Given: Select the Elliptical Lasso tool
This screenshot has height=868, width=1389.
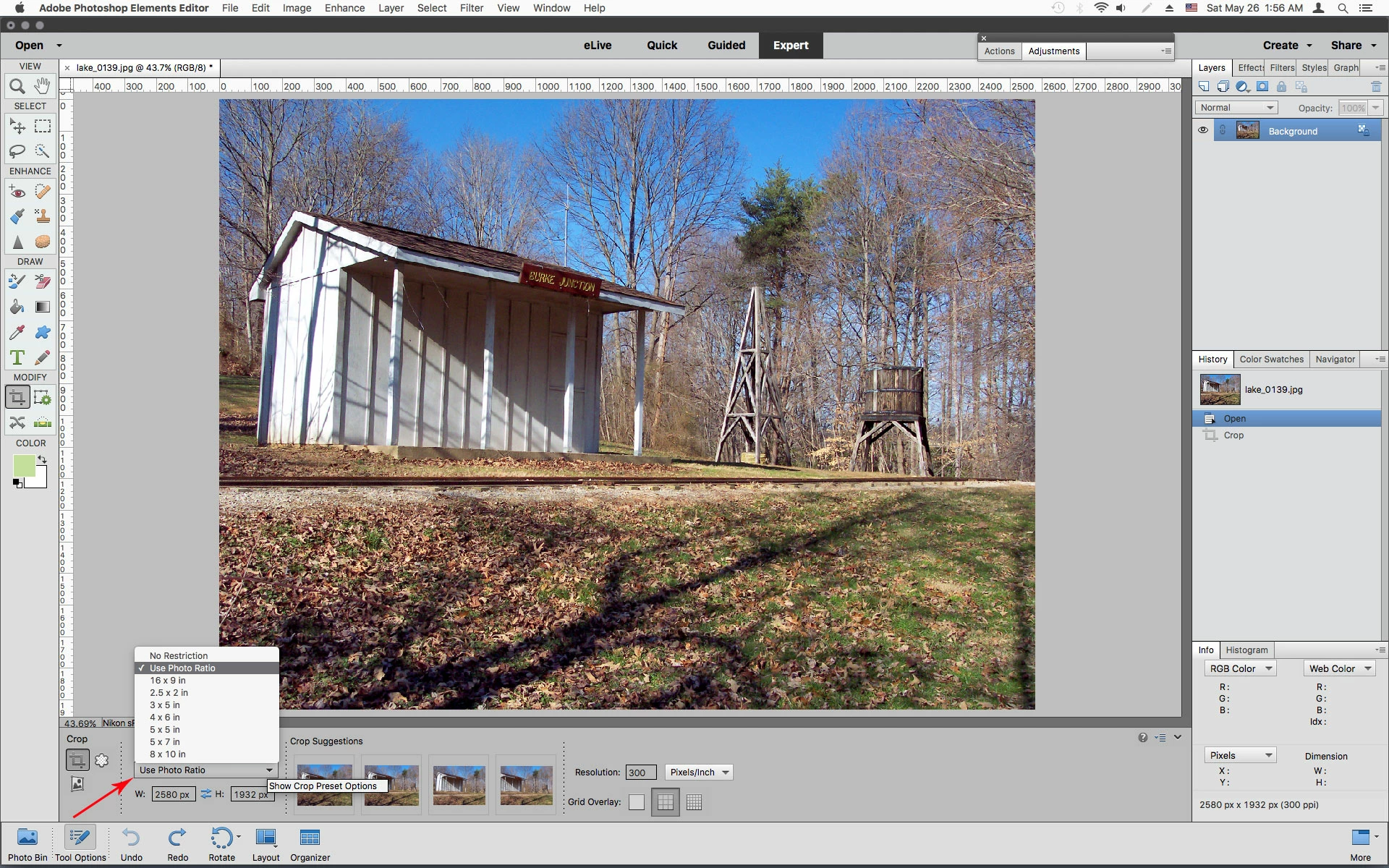Looking at the screenshot, I should (17, 151).
